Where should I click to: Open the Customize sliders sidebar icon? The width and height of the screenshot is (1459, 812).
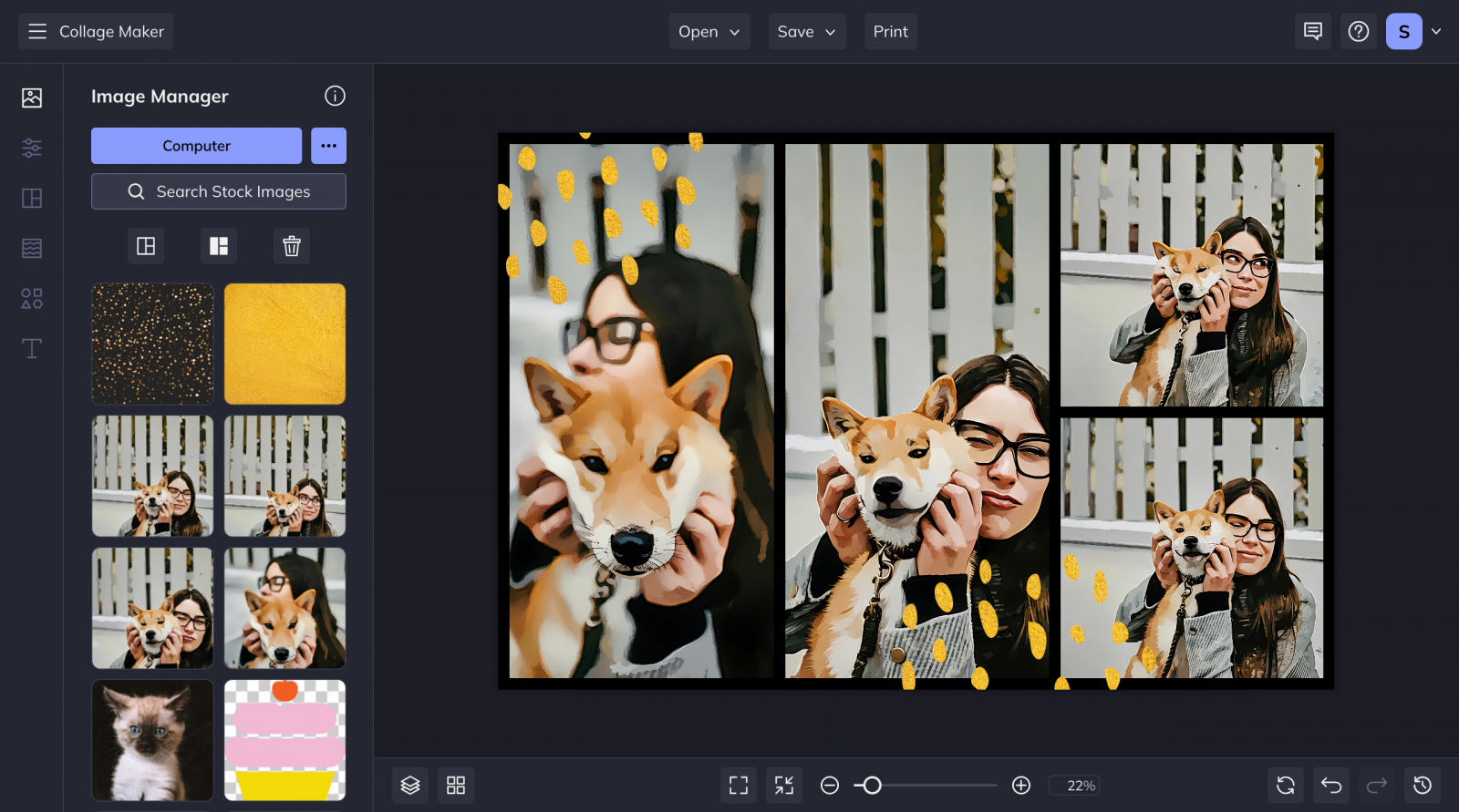[x=32, y=148]
